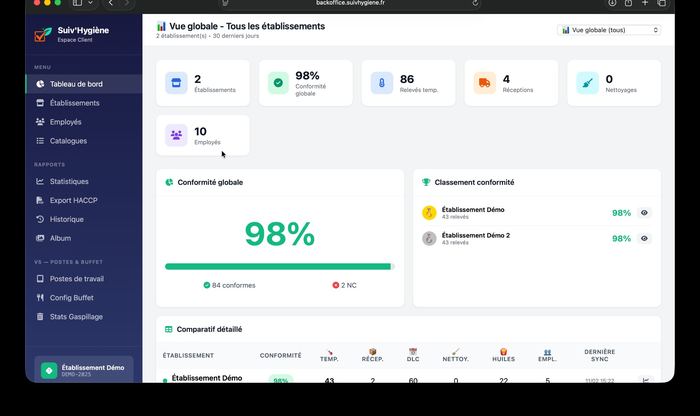Click the DERNIÈRE SYNC column header
Viewport: 700px width, 416px height.
pyautogui.click(x=600, y=355)
